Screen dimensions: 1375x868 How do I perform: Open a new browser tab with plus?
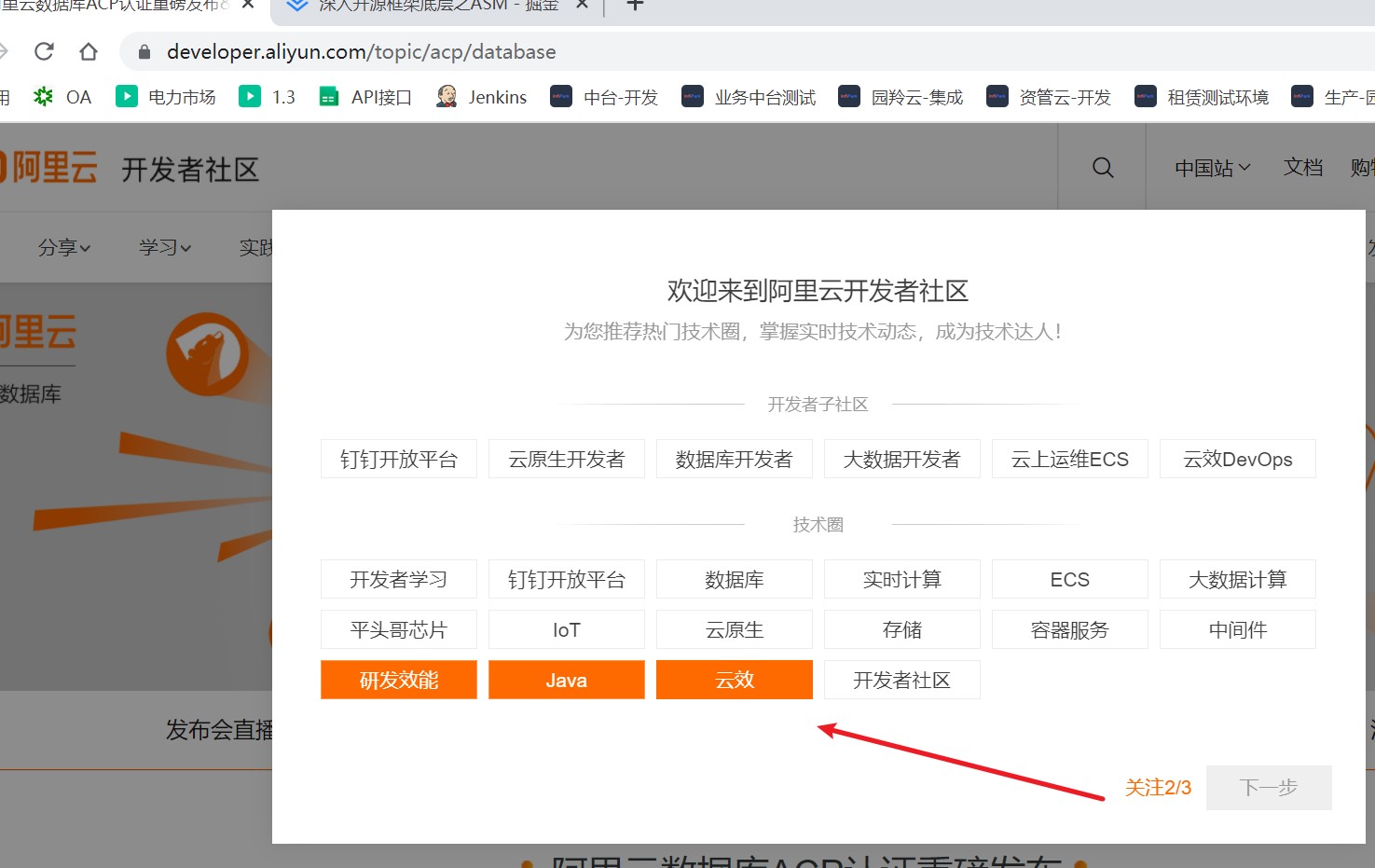click(x=635, y=6)
